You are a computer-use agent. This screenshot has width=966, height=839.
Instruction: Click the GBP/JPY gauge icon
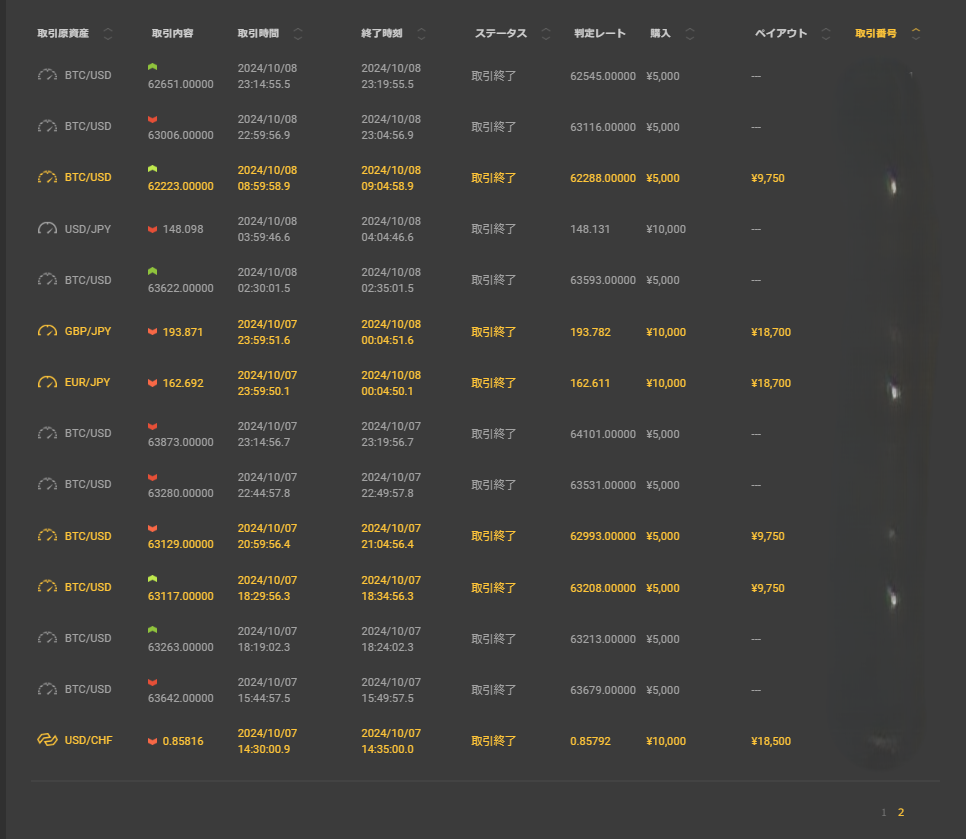(48, 331)
